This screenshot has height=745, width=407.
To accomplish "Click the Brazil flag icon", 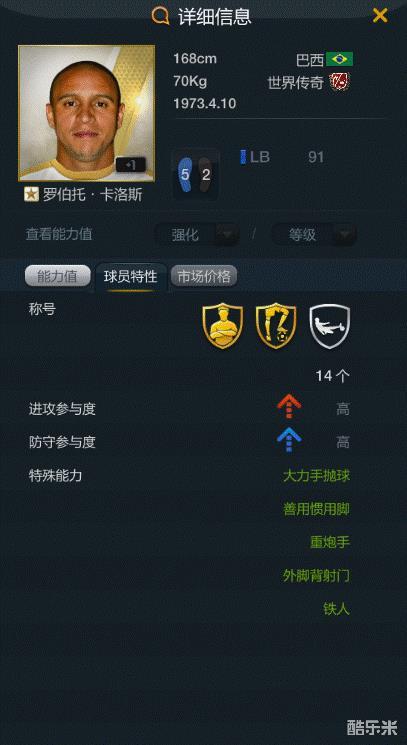I will point(340,59).
